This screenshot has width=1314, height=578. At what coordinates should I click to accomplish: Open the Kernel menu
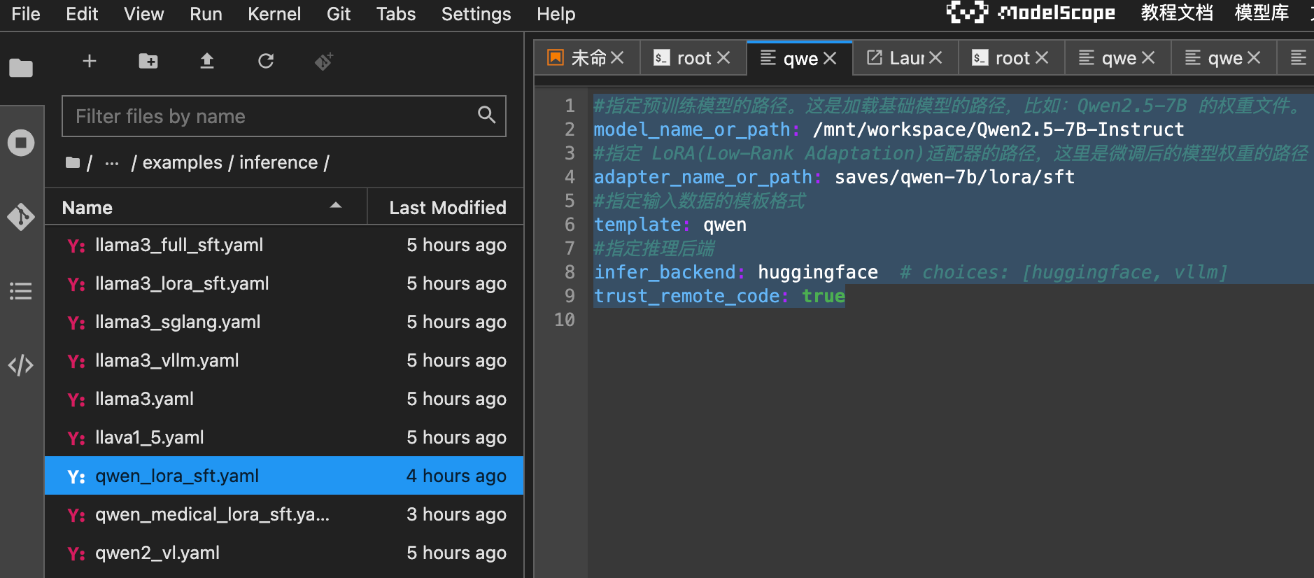(x=274, y=14)
